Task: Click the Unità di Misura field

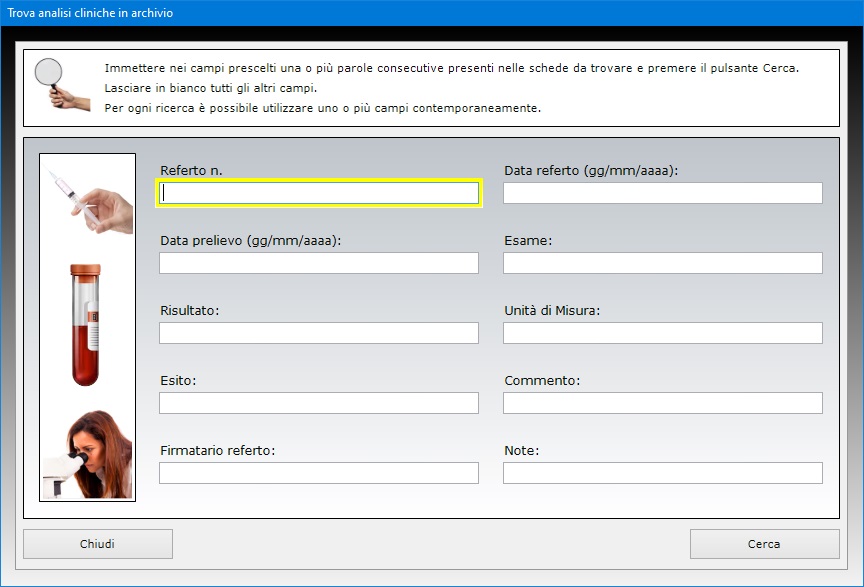Action: coord(662,333)
